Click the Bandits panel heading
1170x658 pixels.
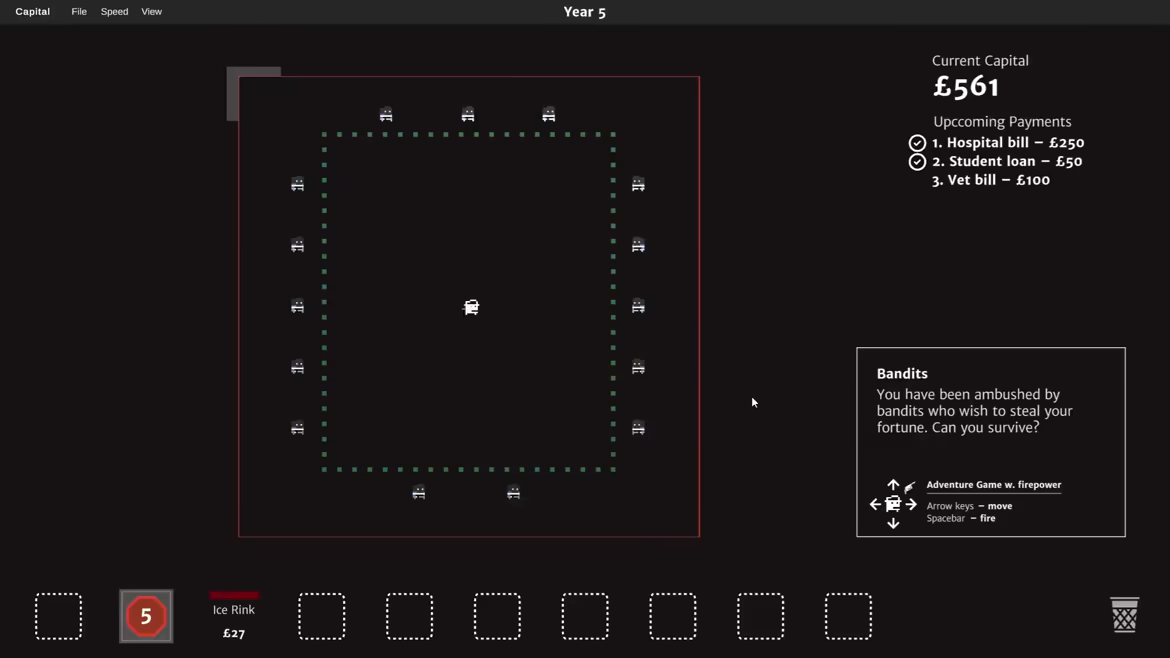[902, 374]
